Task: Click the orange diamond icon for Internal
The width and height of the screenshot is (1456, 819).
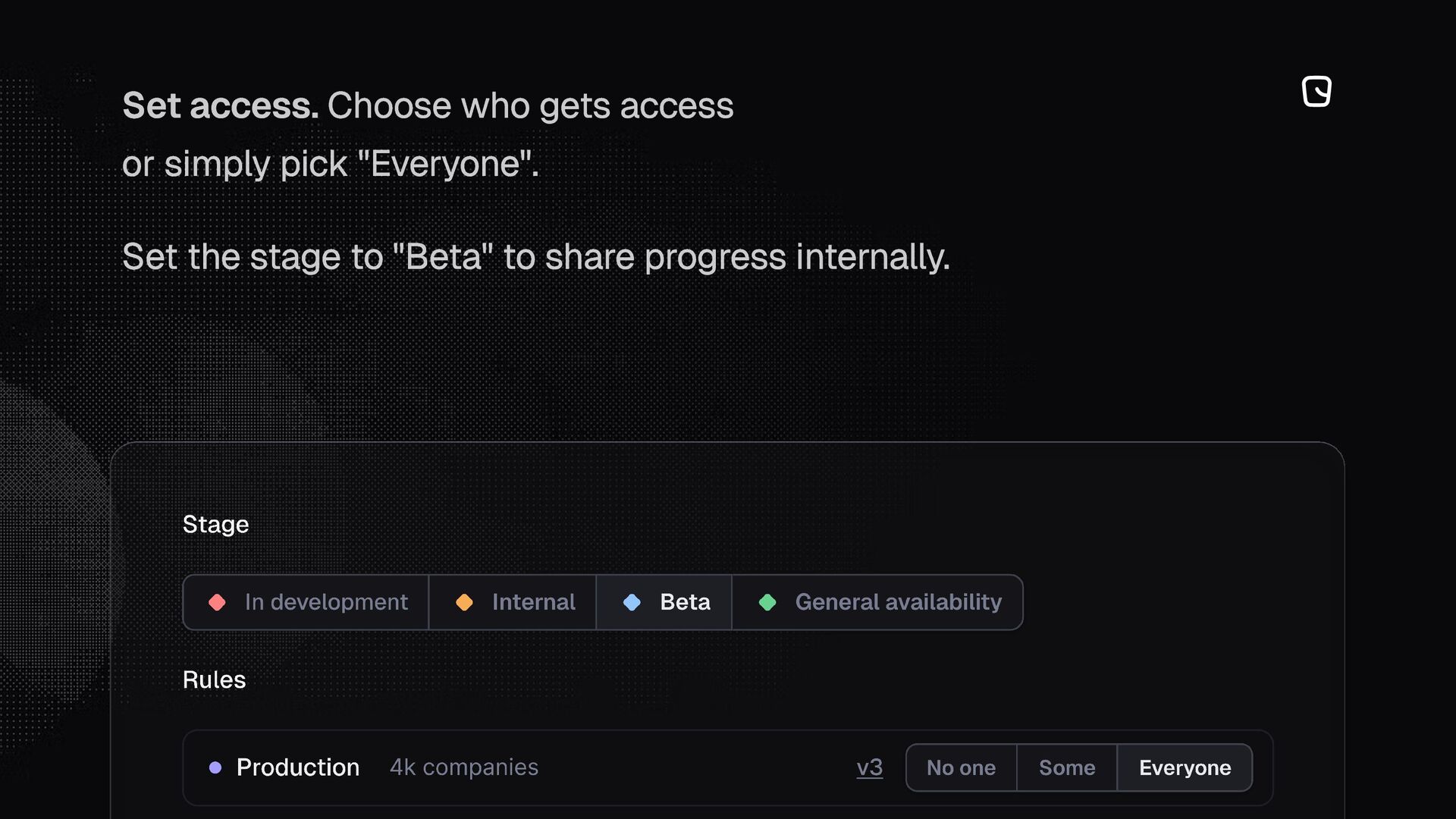Action: coord(464,602)
